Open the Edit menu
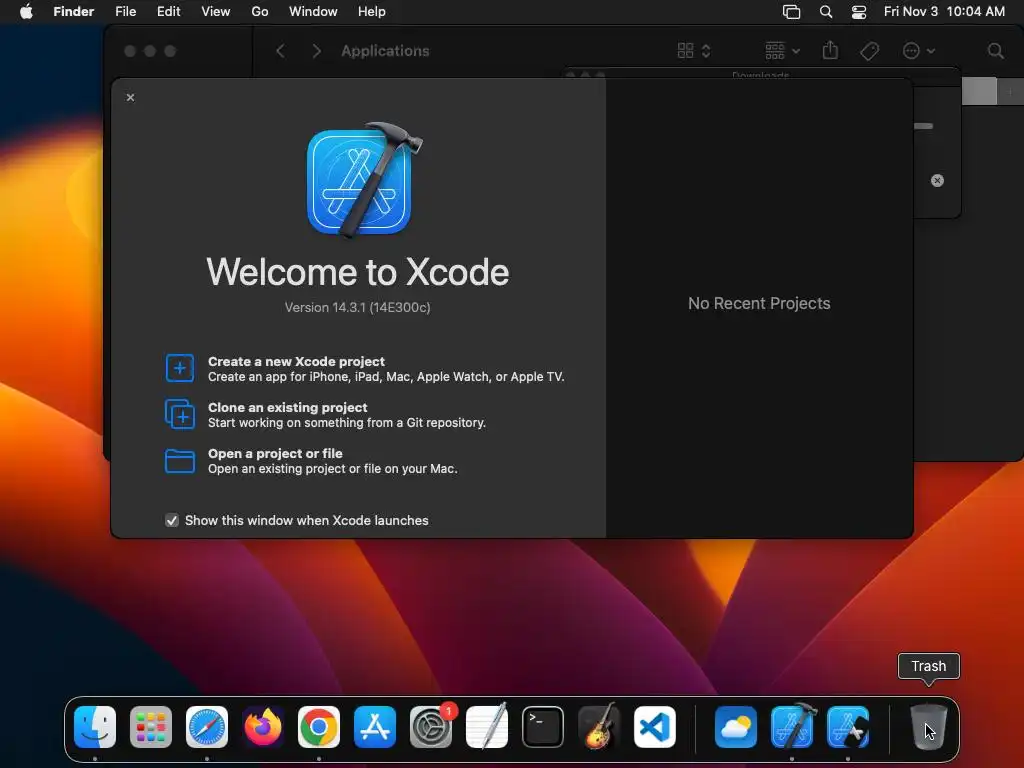1024x768 pixels. coord(168,12)
